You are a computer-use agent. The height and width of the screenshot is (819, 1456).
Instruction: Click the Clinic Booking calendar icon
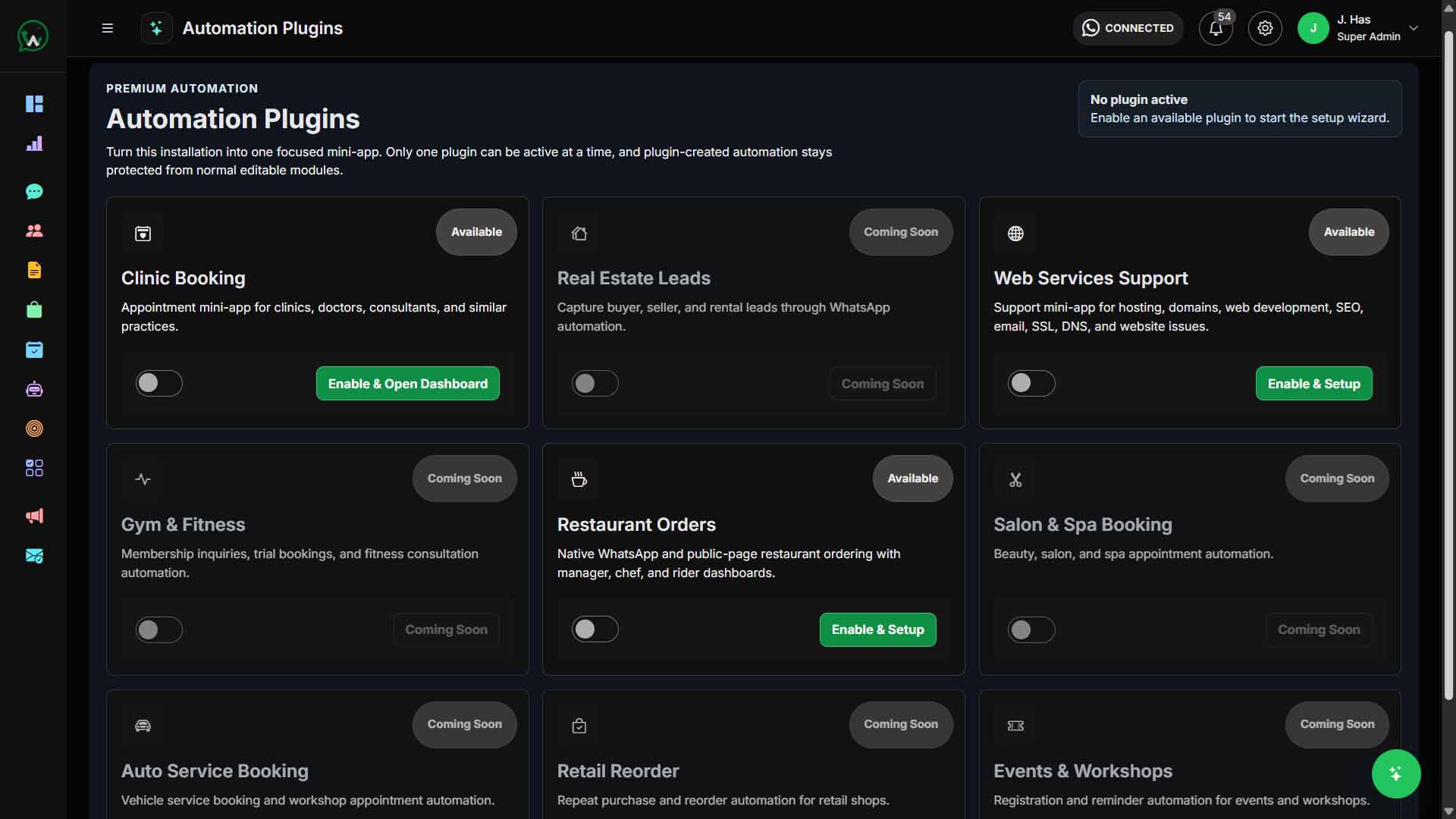point(143,234)
